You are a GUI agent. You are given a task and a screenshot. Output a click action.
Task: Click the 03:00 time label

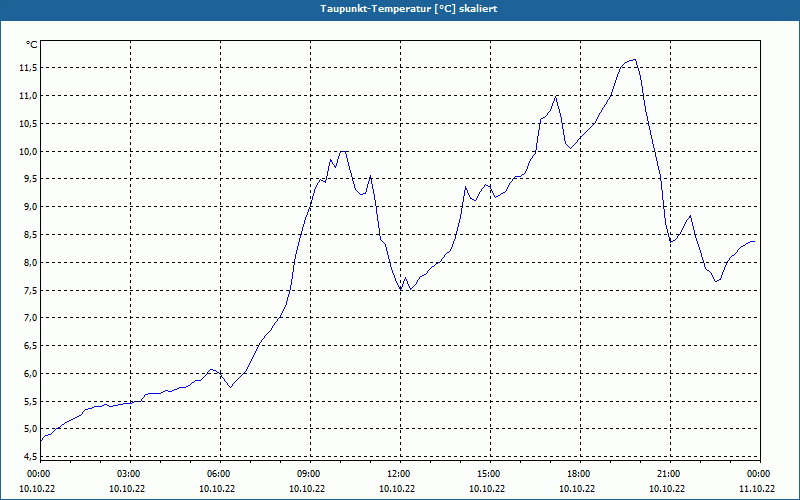click(131, 474)
